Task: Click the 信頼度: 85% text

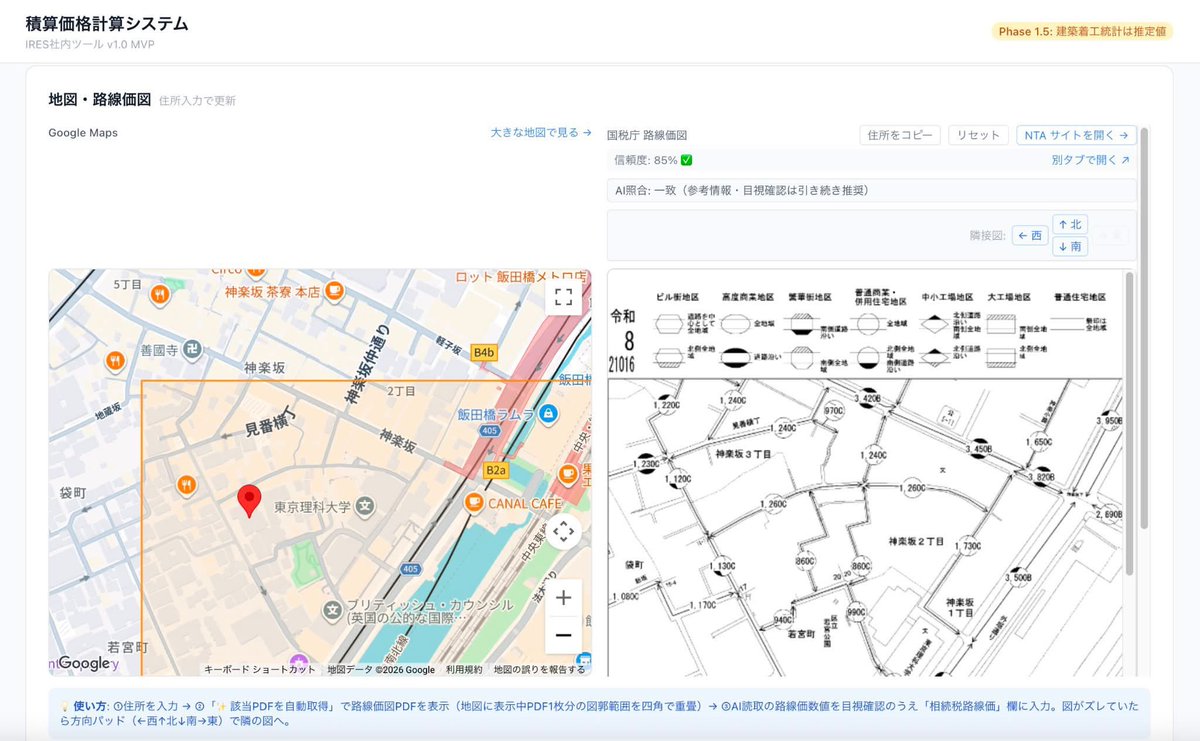Action: click(646, 160)
